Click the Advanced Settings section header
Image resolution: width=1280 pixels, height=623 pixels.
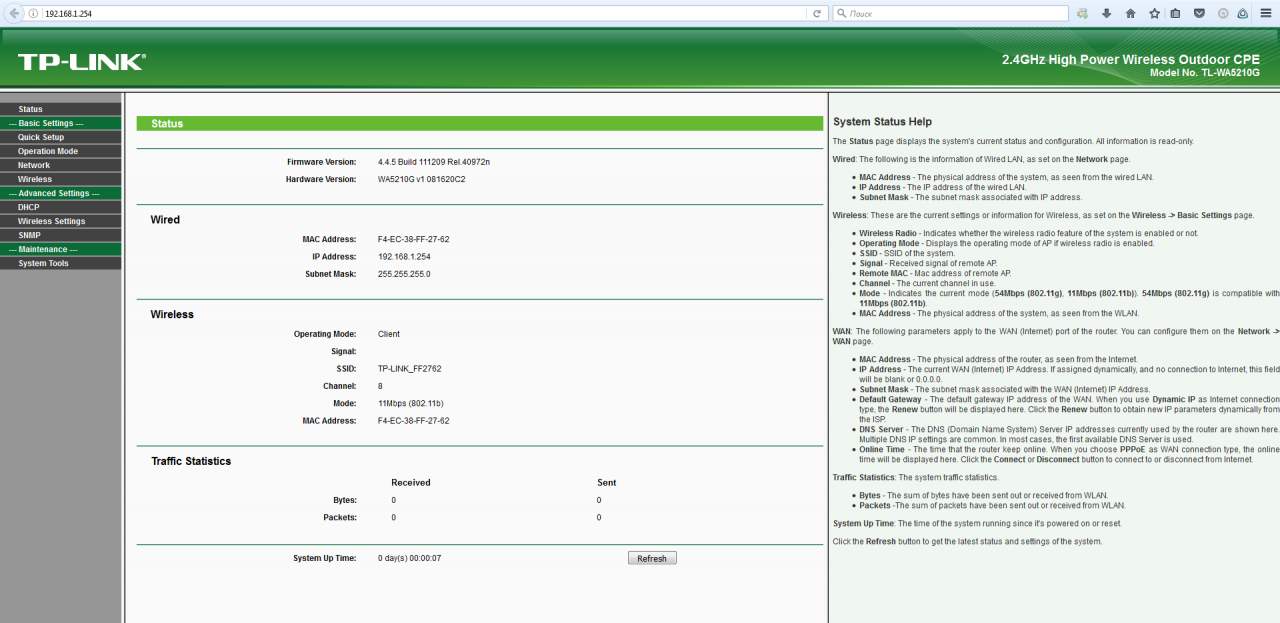click(61, 193)
